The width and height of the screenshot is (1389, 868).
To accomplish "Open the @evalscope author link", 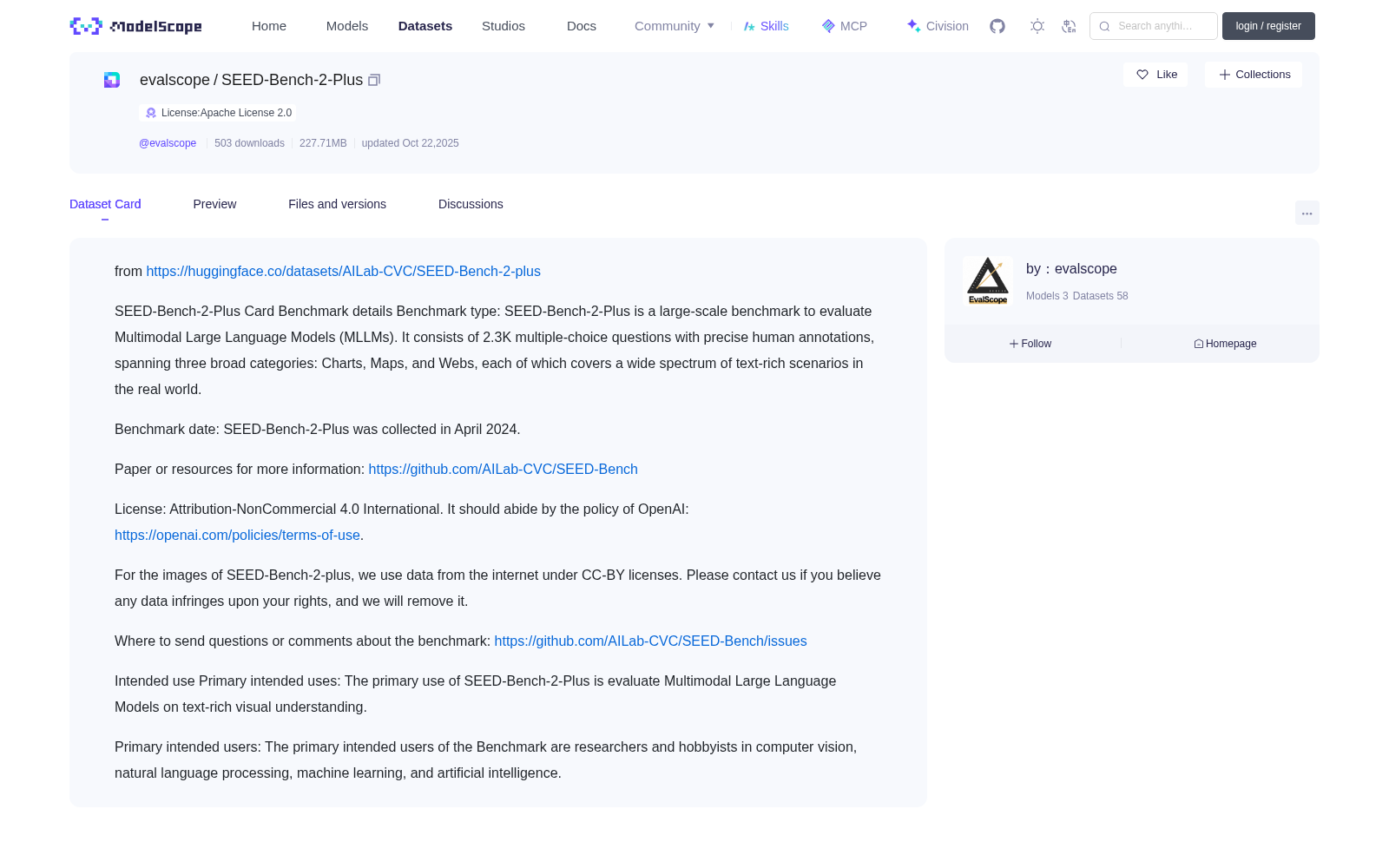I will (168, 143).
